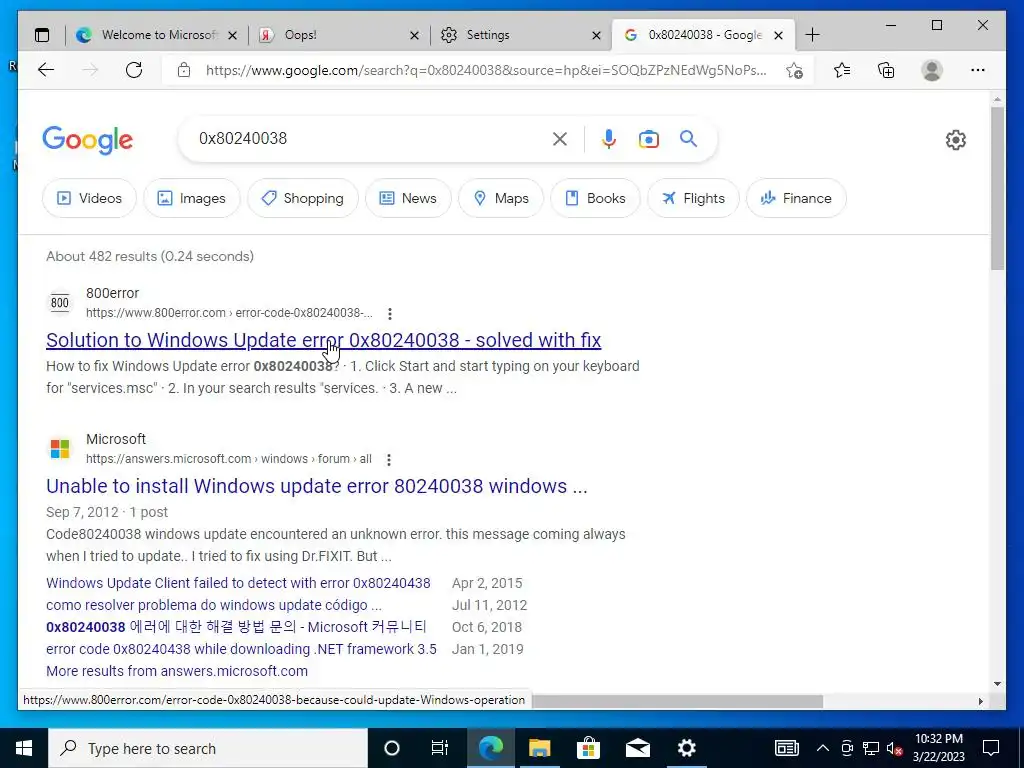Submit search with magnifier icon
Viewport: 1024px width, 768px height.
[688, 138]
